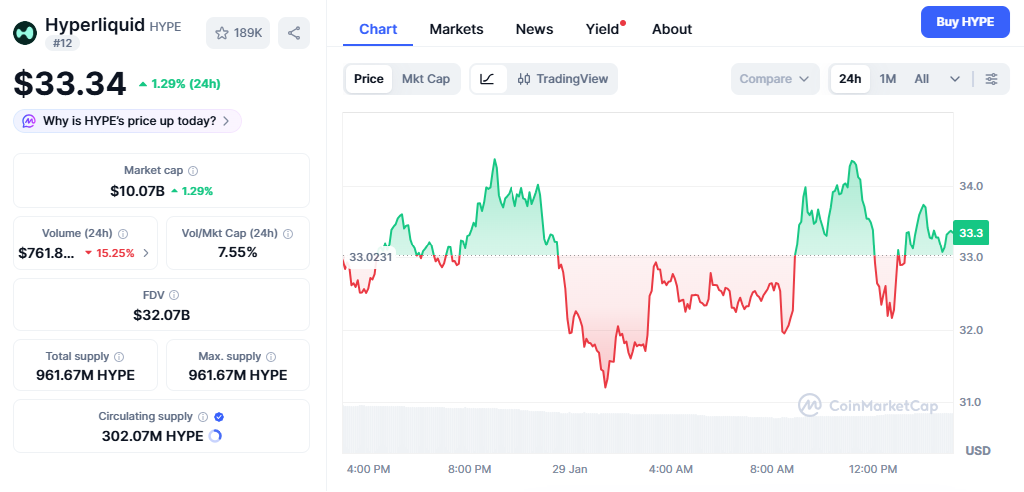Screen dimensions: 1024x492
Task: Expand volume details arrow
Action: point(146,253)
